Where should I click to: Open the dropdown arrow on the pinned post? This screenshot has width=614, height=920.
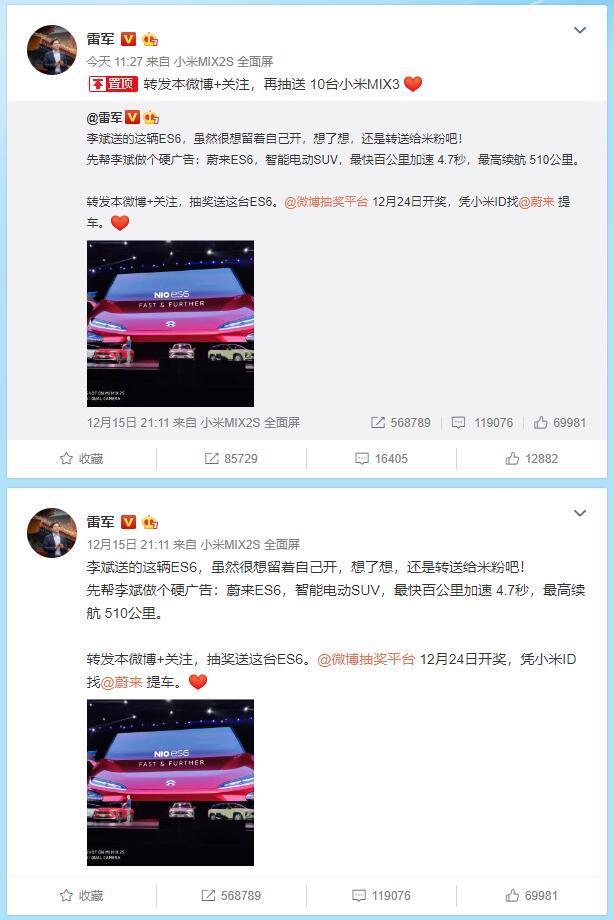click(x=579, y=31)
